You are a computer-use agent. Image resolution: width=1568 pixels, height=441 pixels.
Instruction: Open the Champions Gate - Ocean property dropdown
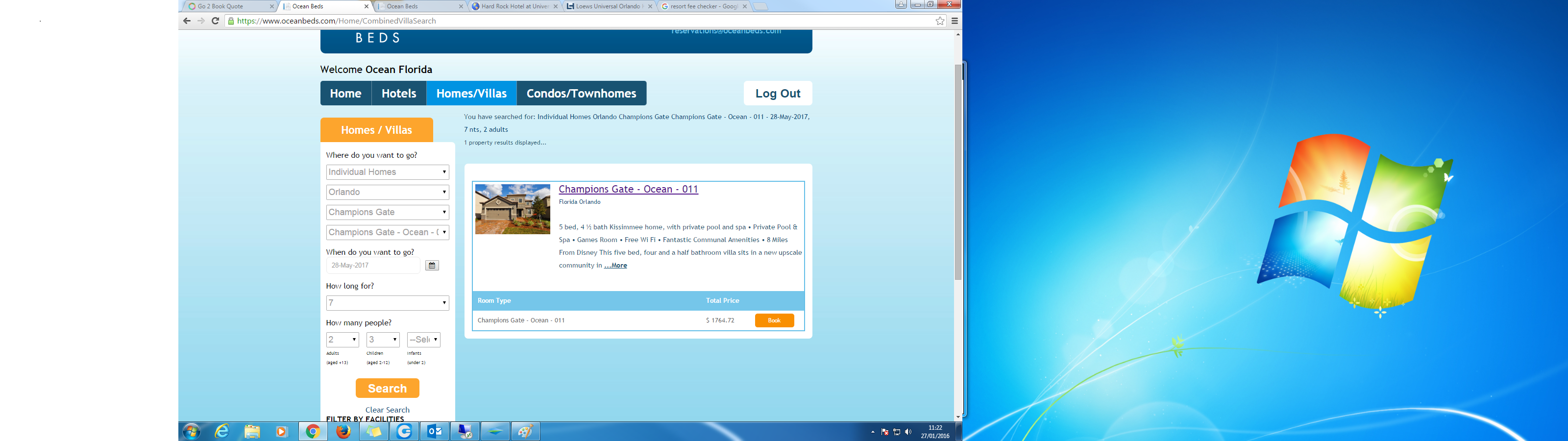click(388, 233)
